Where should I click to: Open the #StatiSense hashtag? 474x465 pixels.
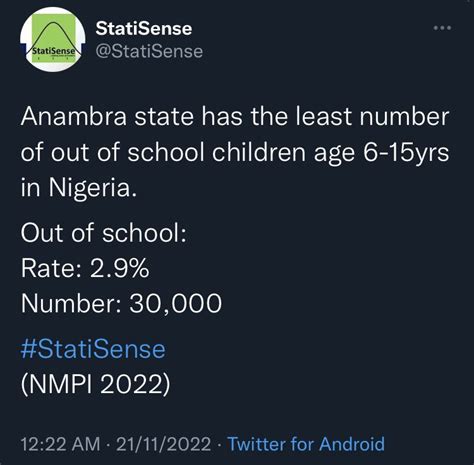(x=93, y=349)
